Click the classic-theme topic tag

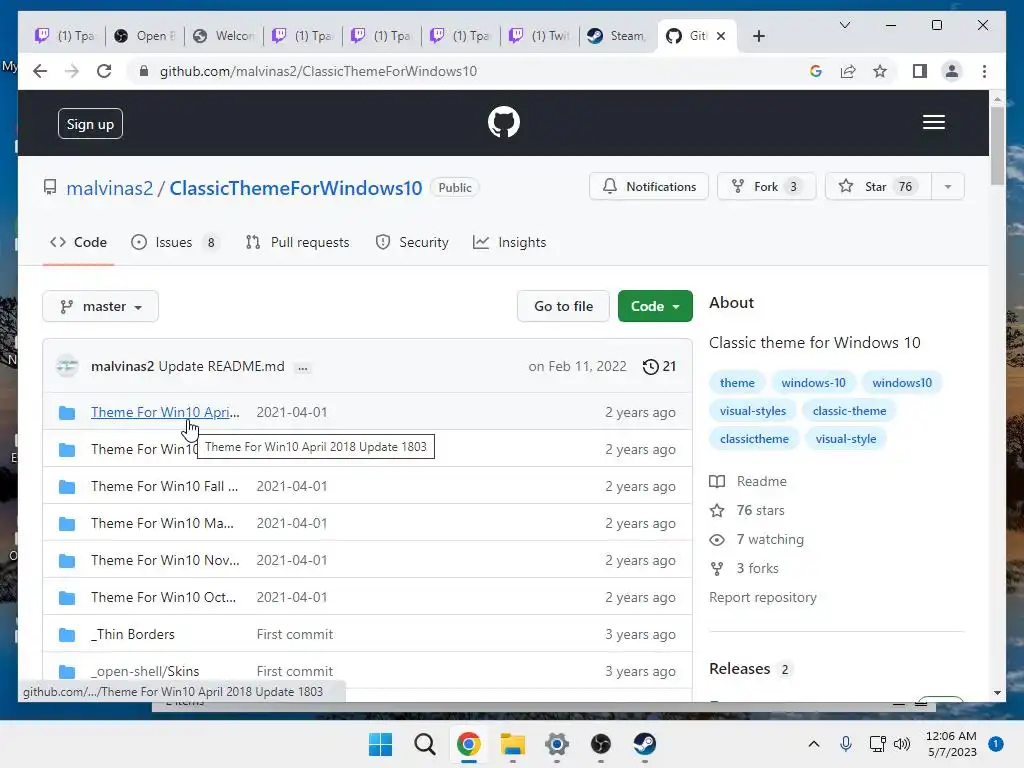(x=849, y=411)
